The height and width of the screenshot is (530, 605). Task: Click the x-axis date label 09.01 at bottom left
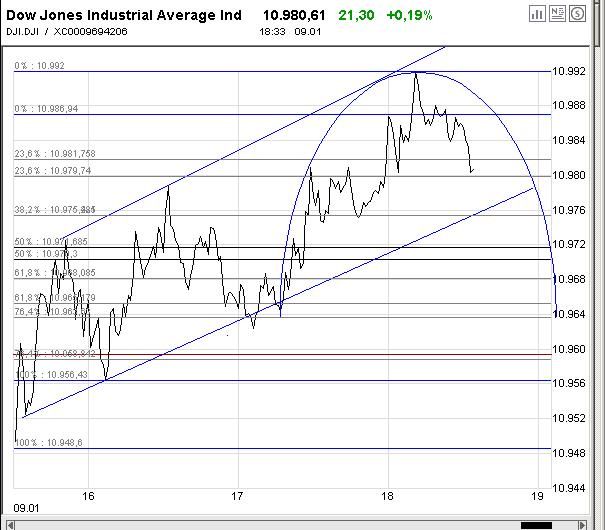(x=26, y=508)
